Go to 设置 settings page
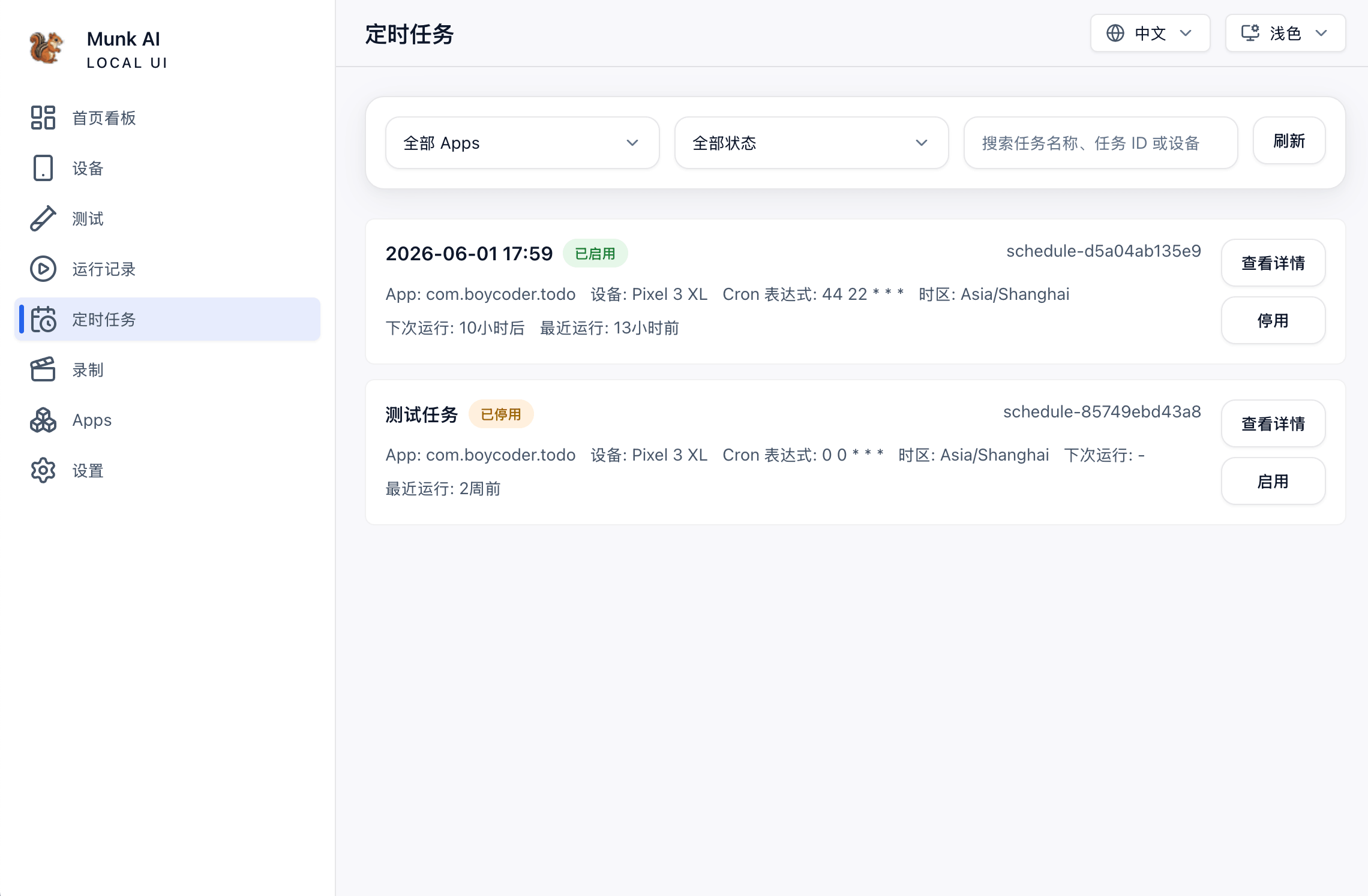This screenshot has width=1368, height=896. (x=167, y=470)
